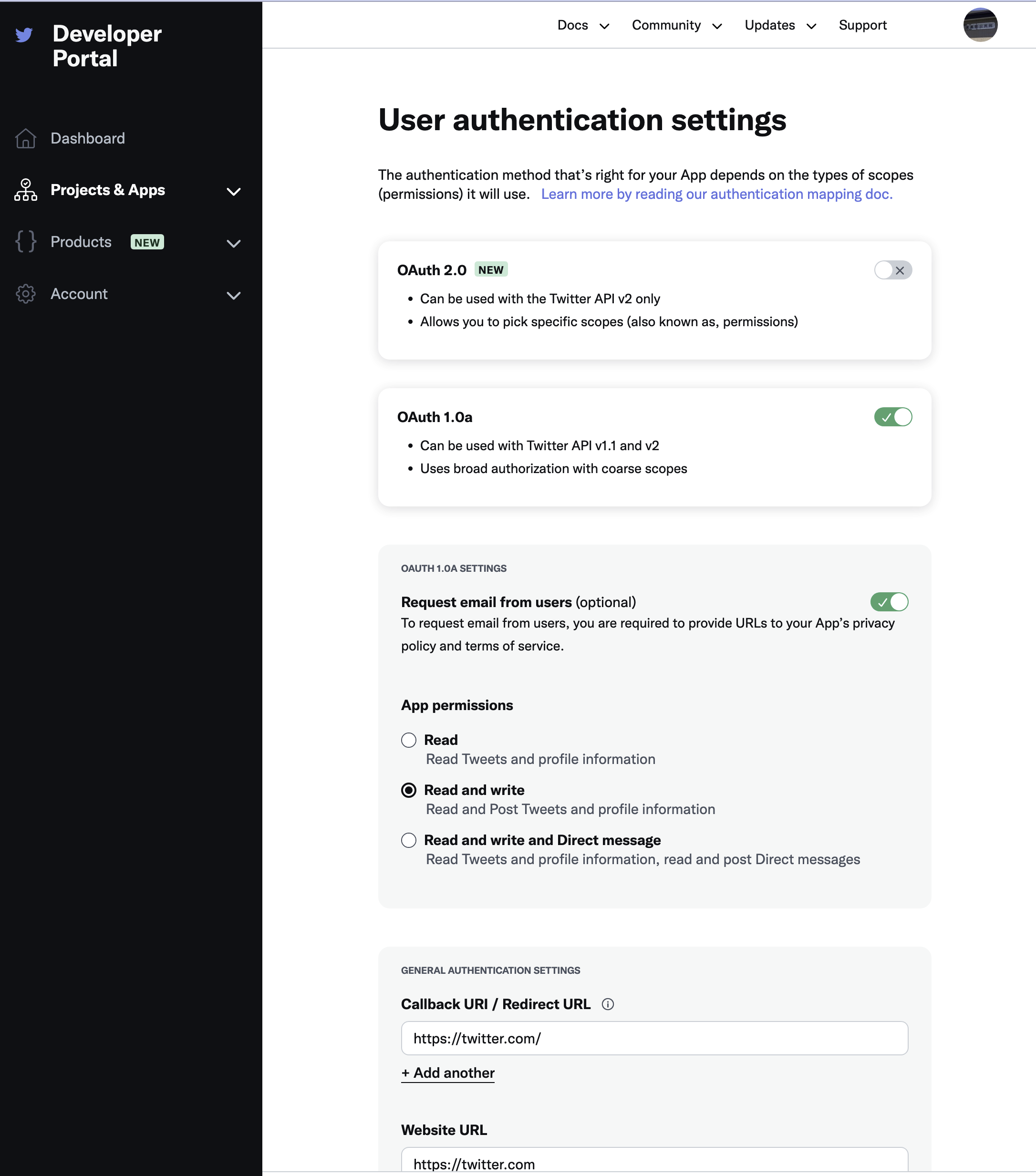Turn off Request email from users

point(889,602)
